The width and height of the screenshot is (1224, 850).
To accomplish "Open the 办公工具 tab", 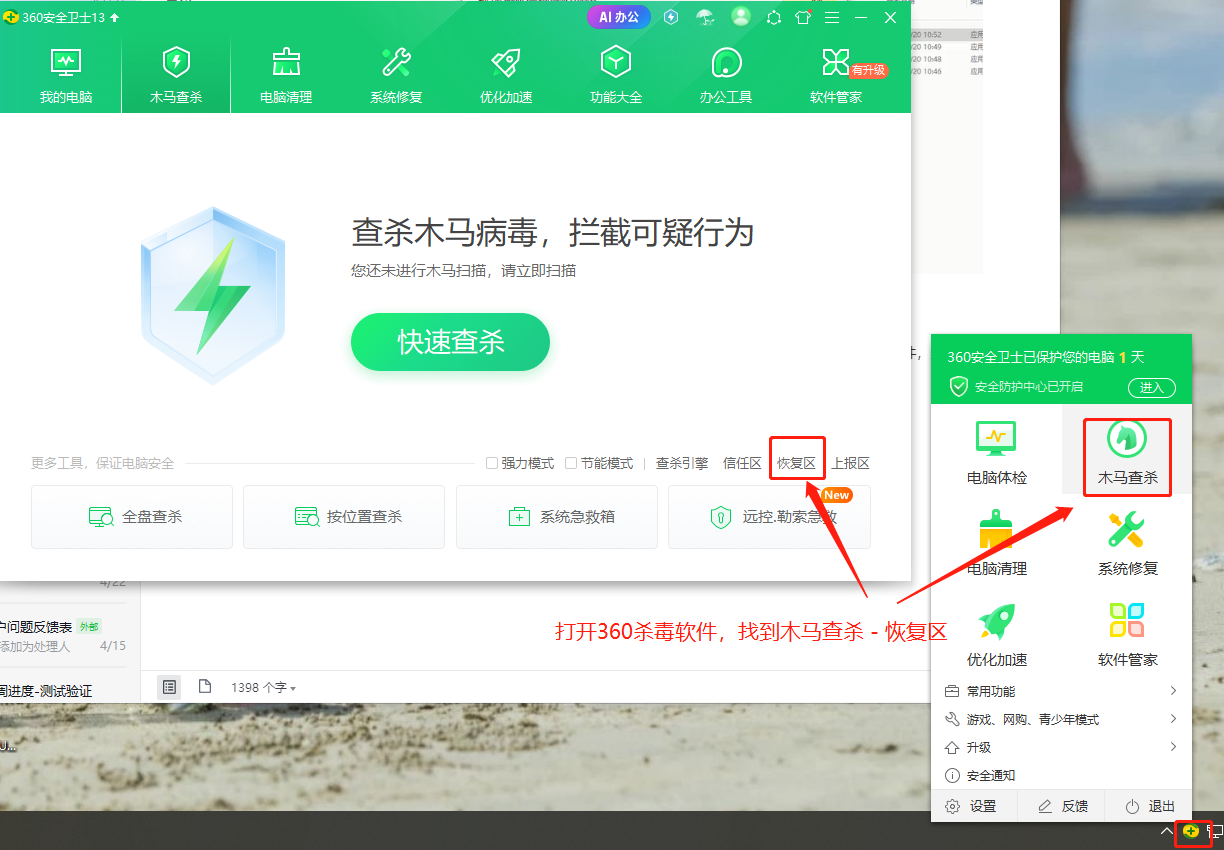I will (726, 75).
